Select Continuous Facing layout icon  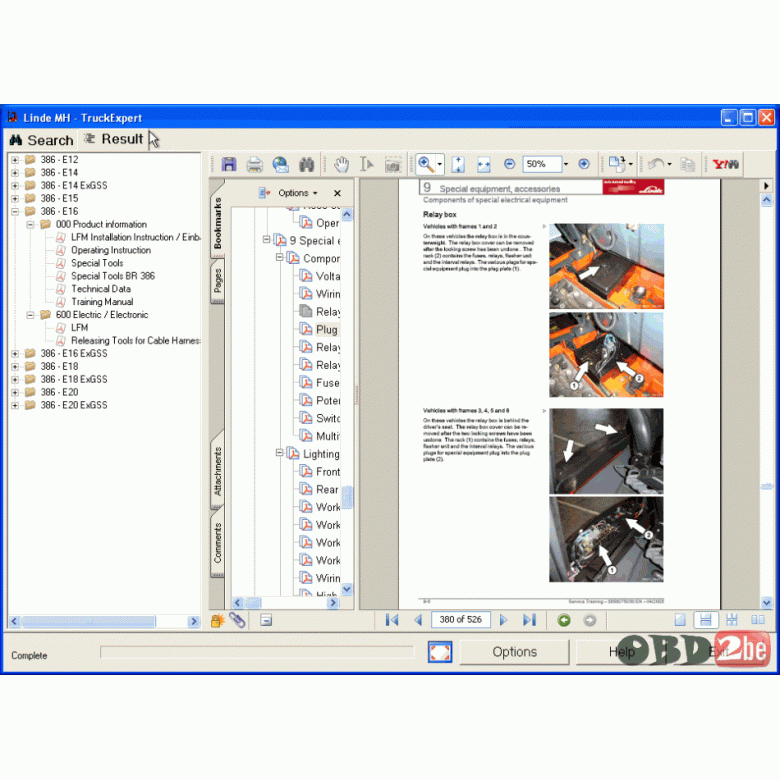tap(732, 620)
